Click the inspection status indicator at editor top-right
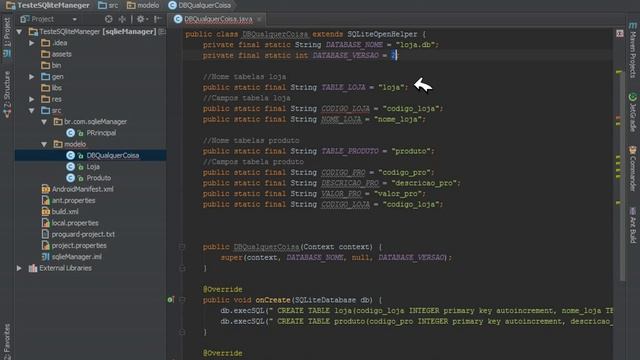 click(620, 33)
